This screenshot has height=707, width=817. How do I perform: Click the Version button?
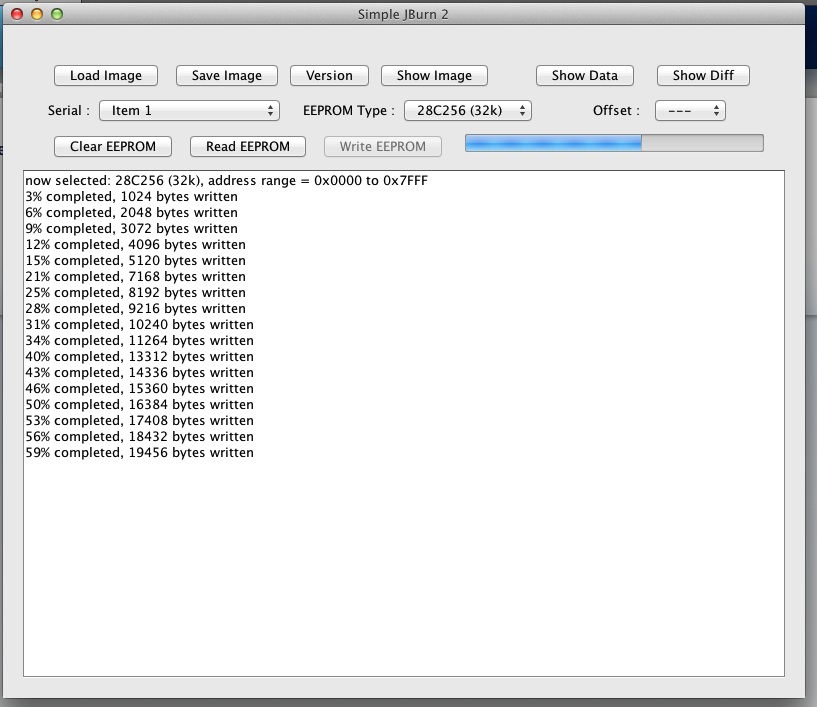tap(329, 76)
